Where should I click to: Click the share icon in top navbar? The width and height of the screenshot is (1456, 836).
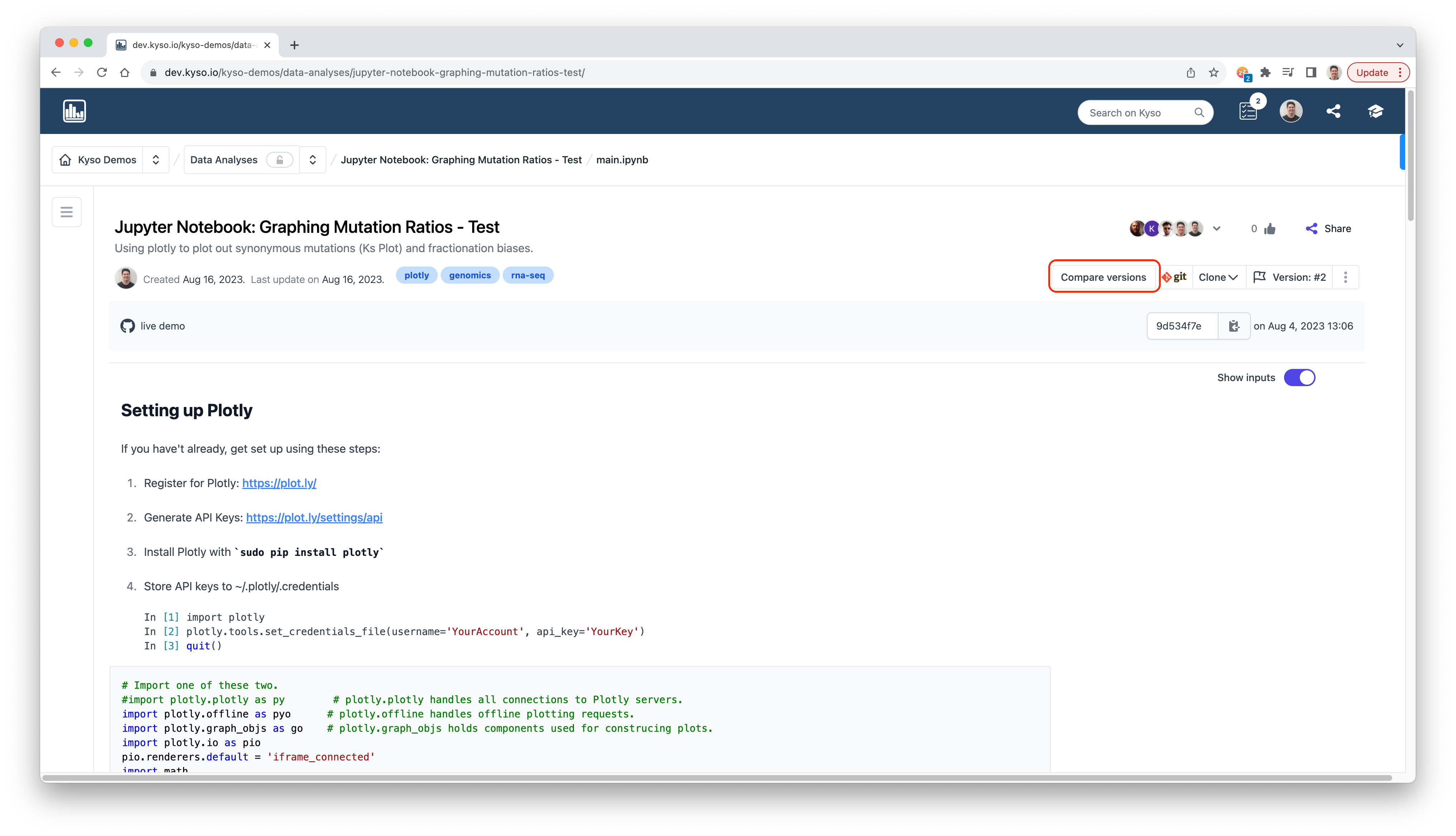coord(1333,111)
